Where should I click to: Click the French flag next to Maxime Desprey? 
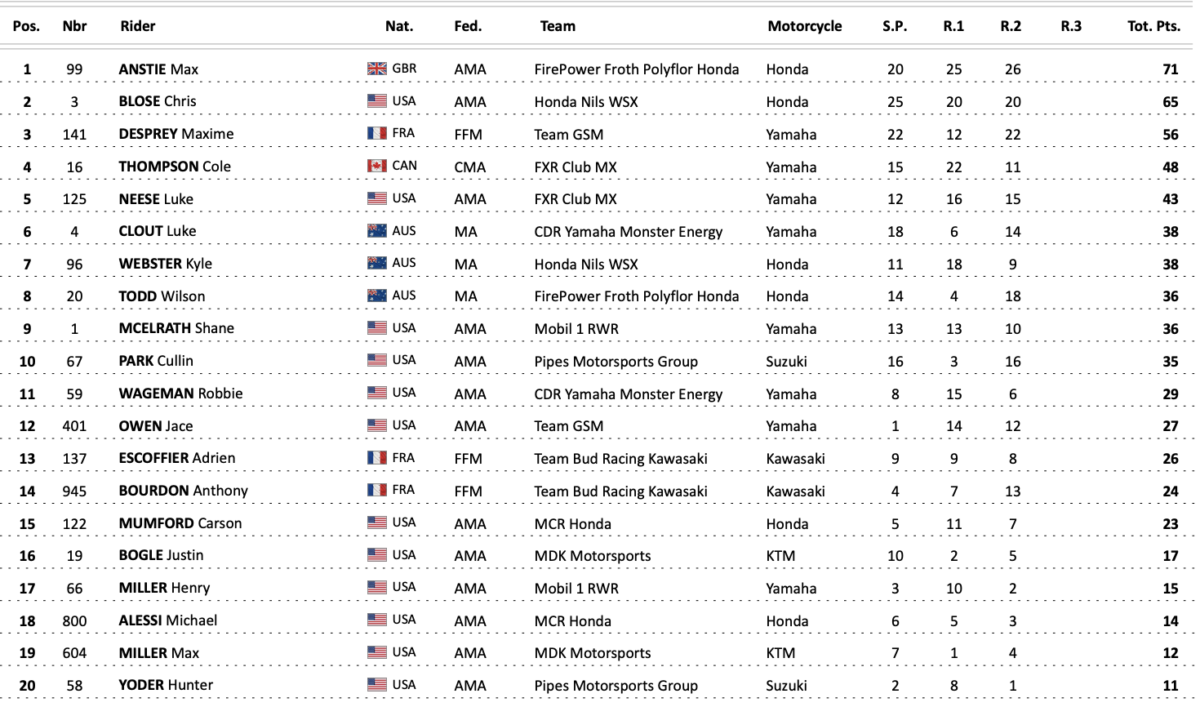point(377,134)
